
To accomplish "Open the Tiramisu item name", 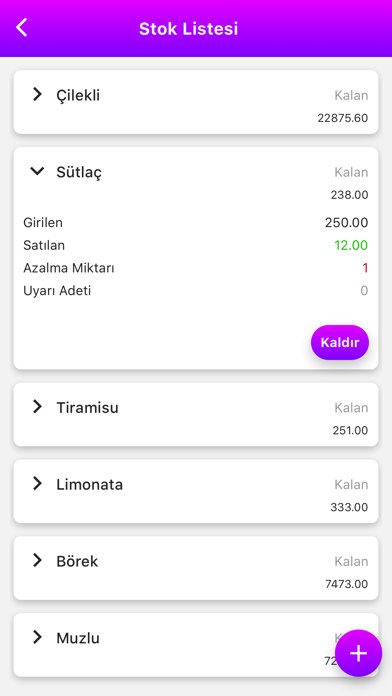I will 87,407.
